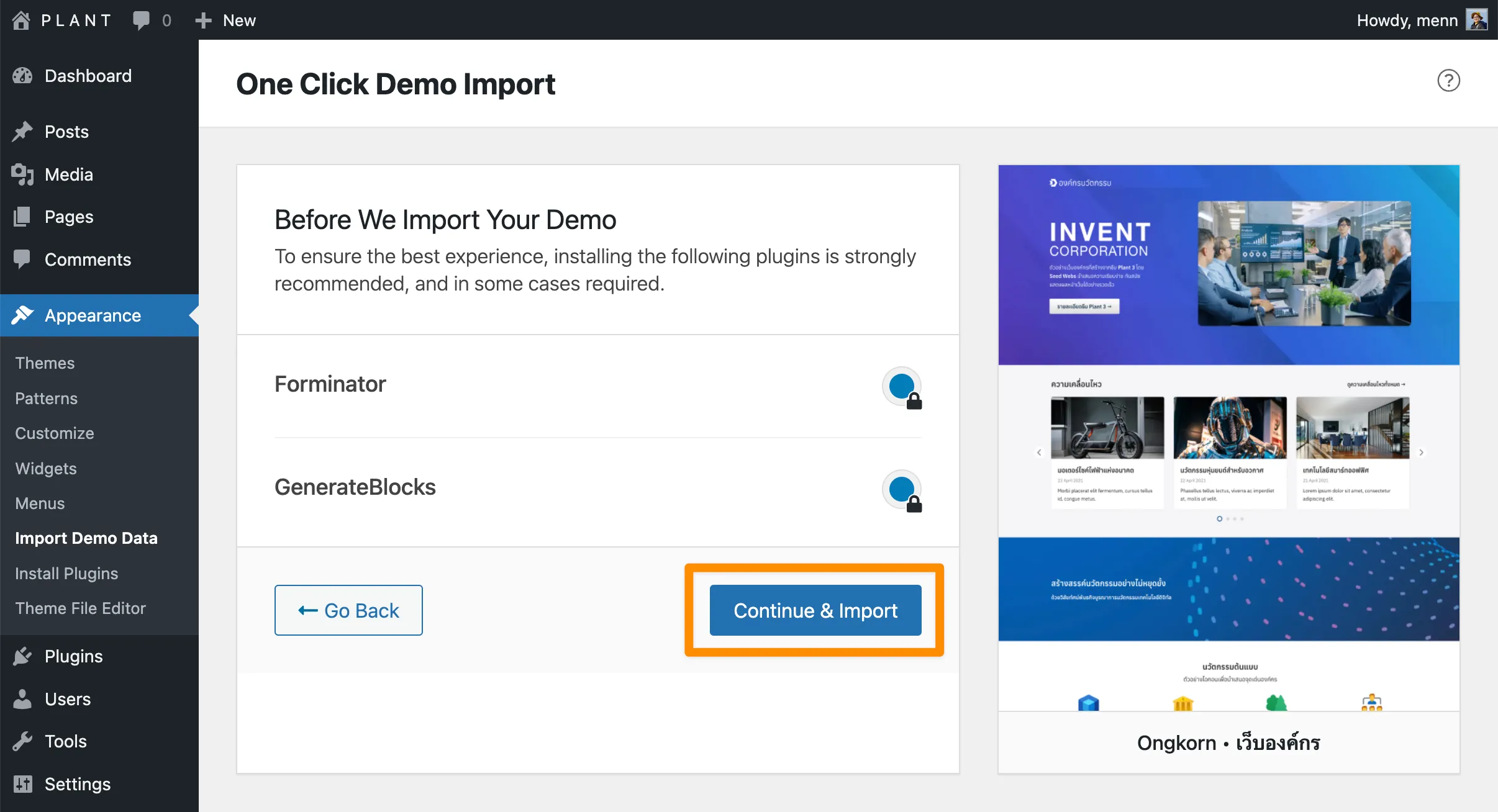The width and height of the screenshot is (1498, 812).
Task: Open Comments via the speech bubble icon
Action: pos(22,259)
